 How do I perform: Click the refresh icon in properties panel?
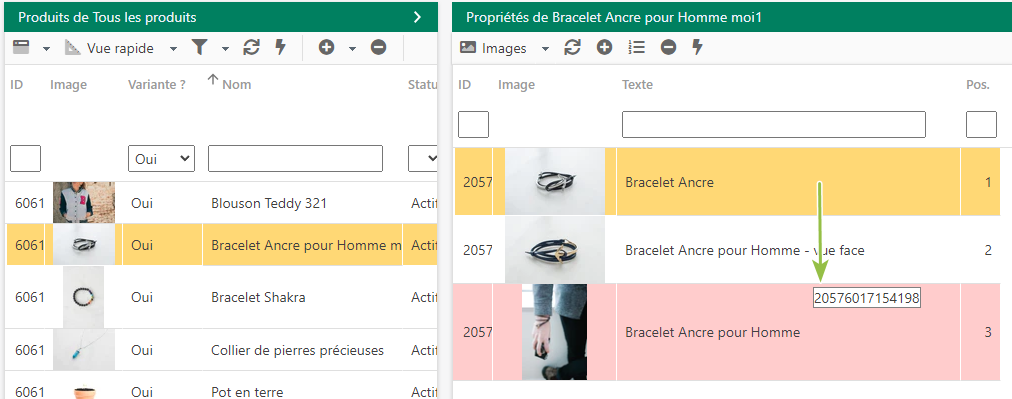tap(572, 47)
